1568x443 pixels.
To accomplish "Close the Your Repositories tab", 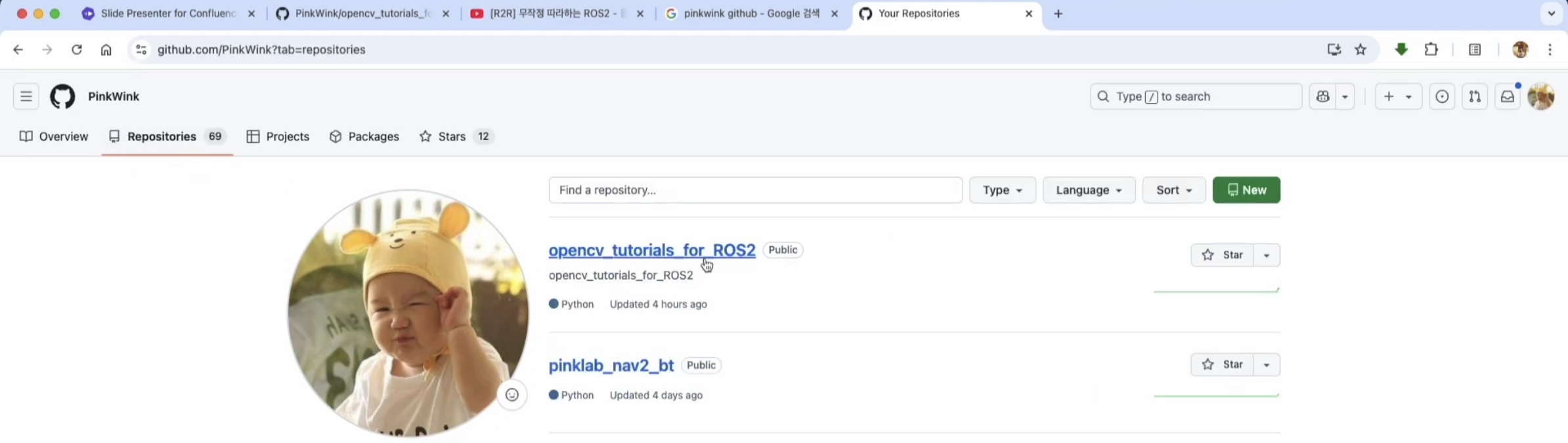I will [x=1029, y=14].
